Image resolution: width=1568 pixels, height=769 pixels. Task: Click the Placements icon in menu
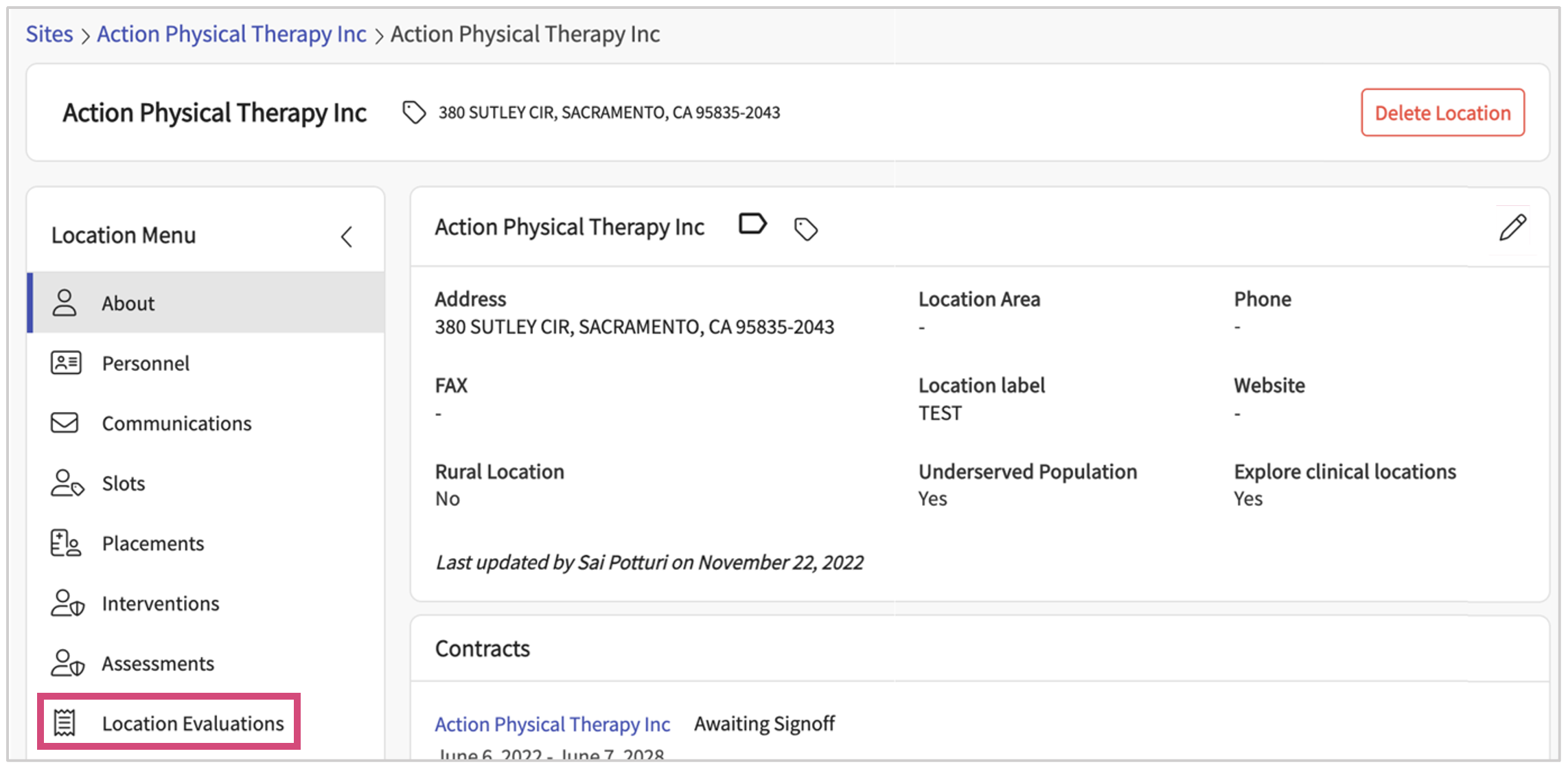[x=66, y=543]
